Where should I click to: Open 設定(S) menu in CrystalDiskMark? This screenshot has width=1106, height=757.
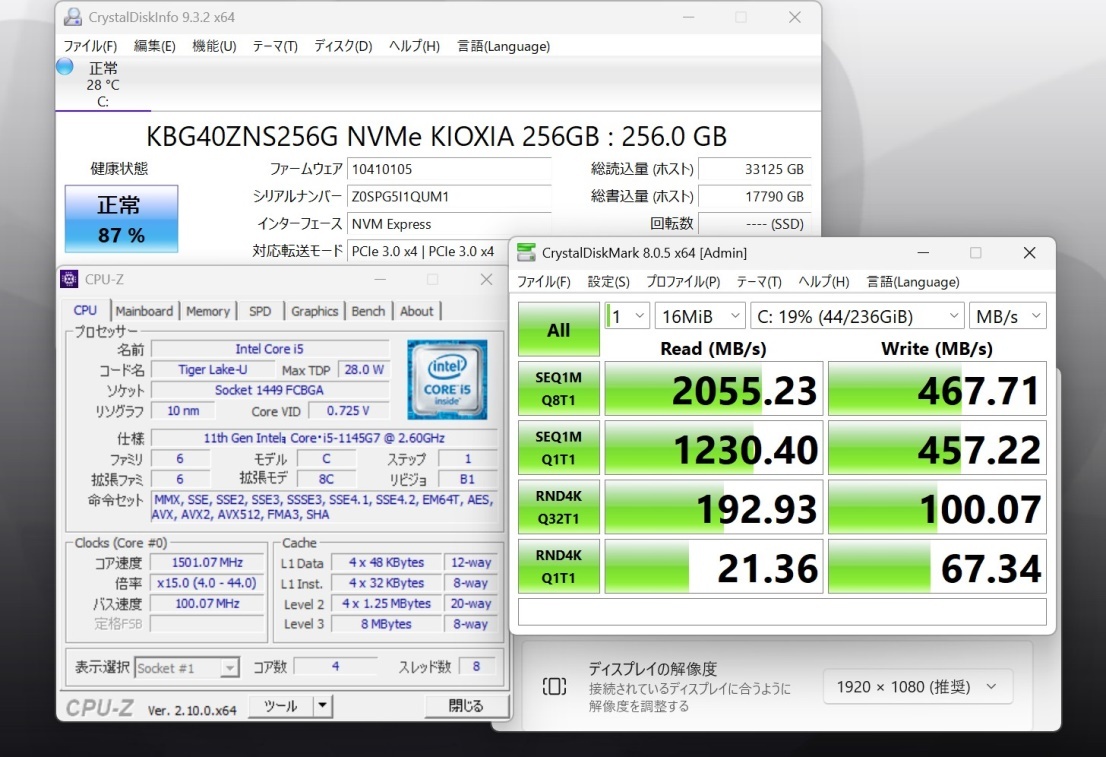[x=609, y=282]
